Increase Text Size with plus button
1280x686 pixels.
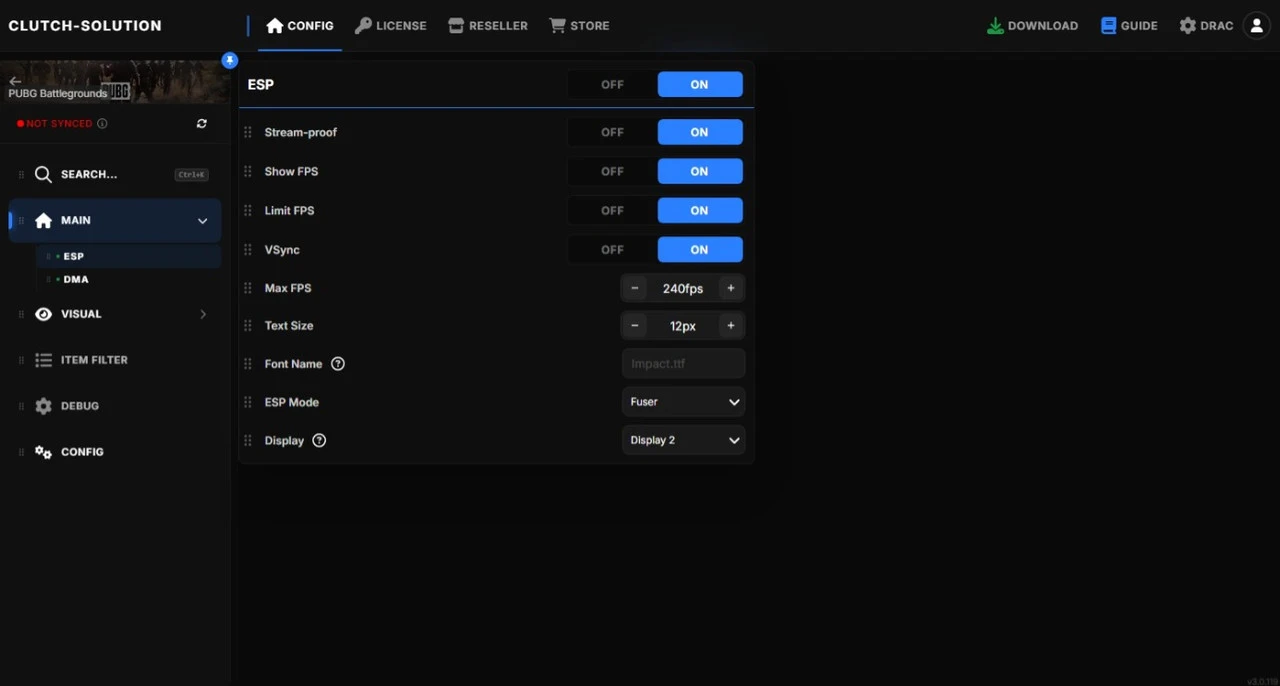731,326
